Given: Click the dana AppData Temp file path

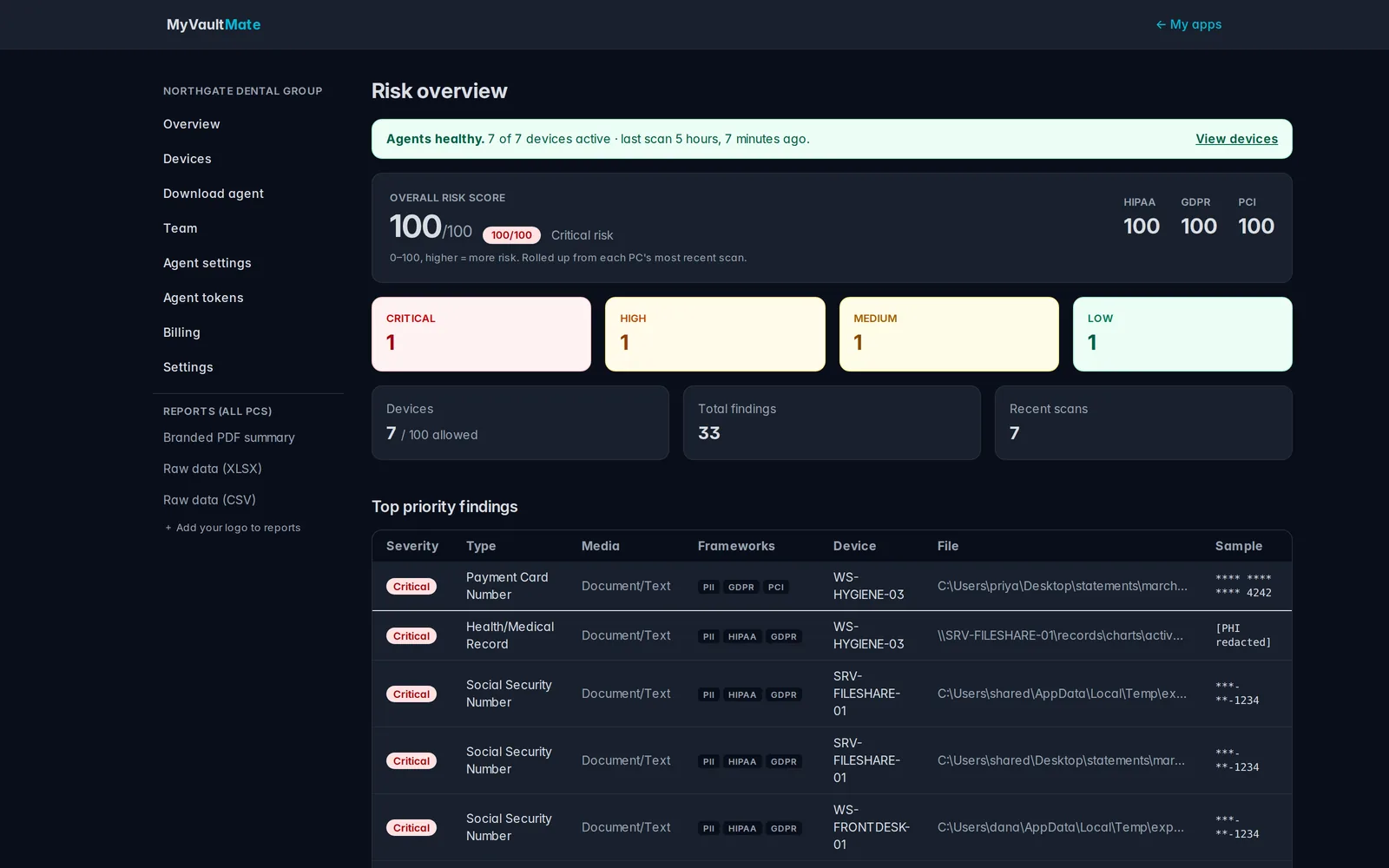Looking at the screenshot, I should pyautogui.click(x=1061, y=827).
